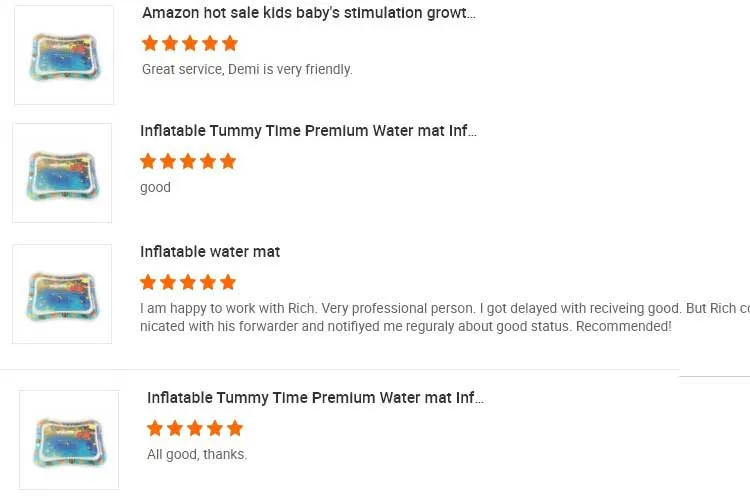The height and width of the screenshot is (500, 750).
Task: Click the 'Inflatable water mat' product thumbnail
Action: (x=62, y=294)
